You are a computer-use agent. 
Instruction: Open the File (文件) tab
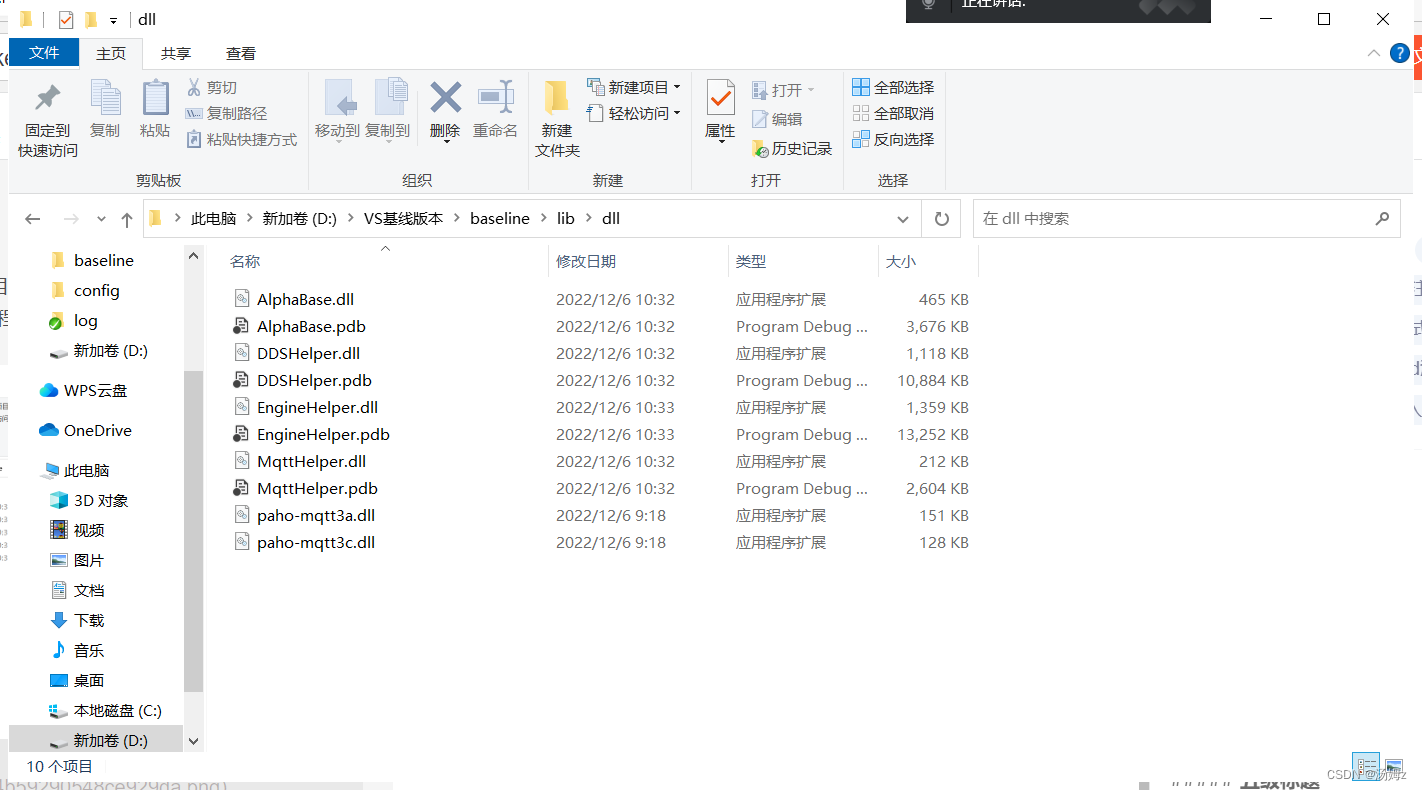point(44,53)
